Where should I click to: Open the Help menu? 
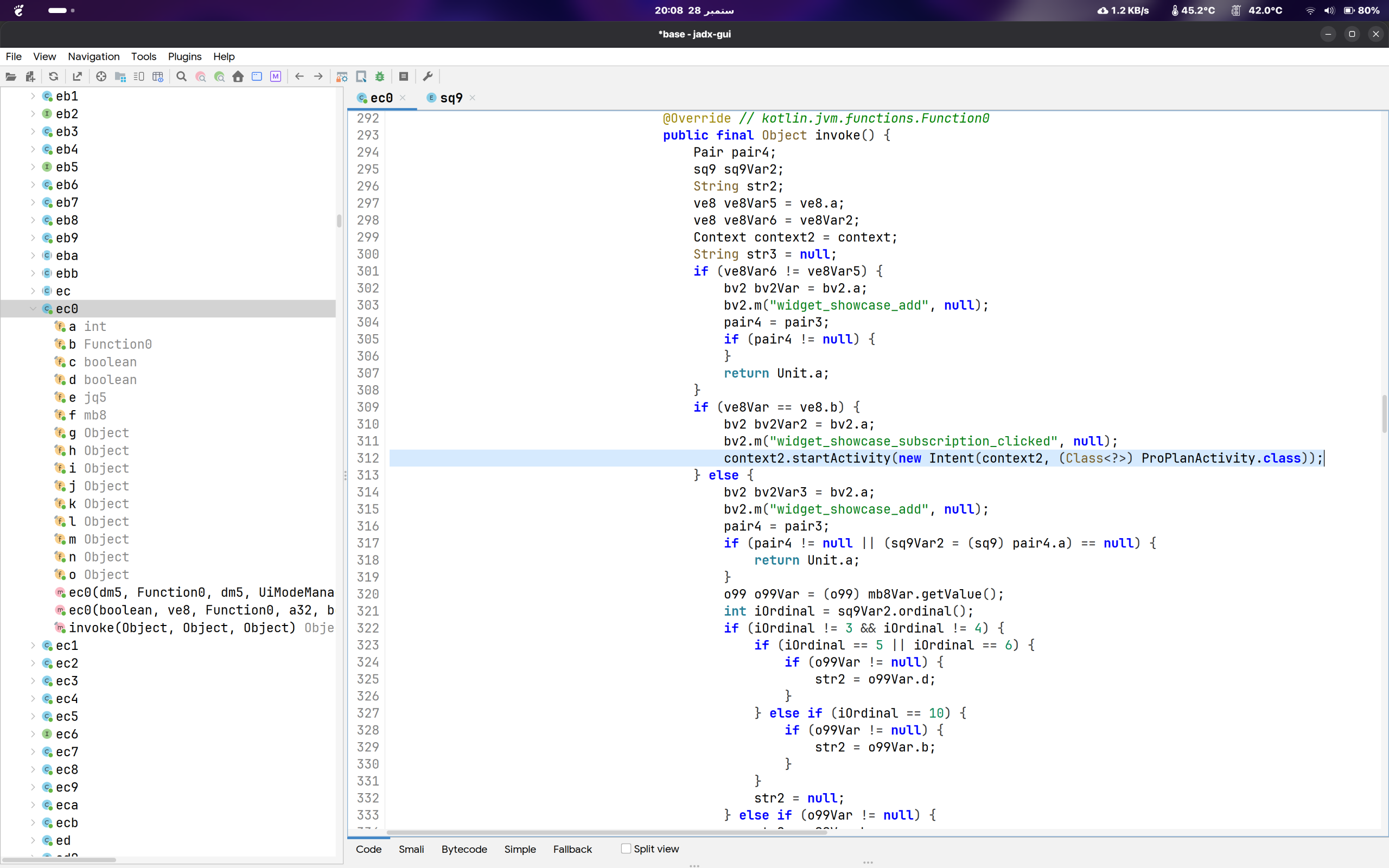[x=224, y=56]
